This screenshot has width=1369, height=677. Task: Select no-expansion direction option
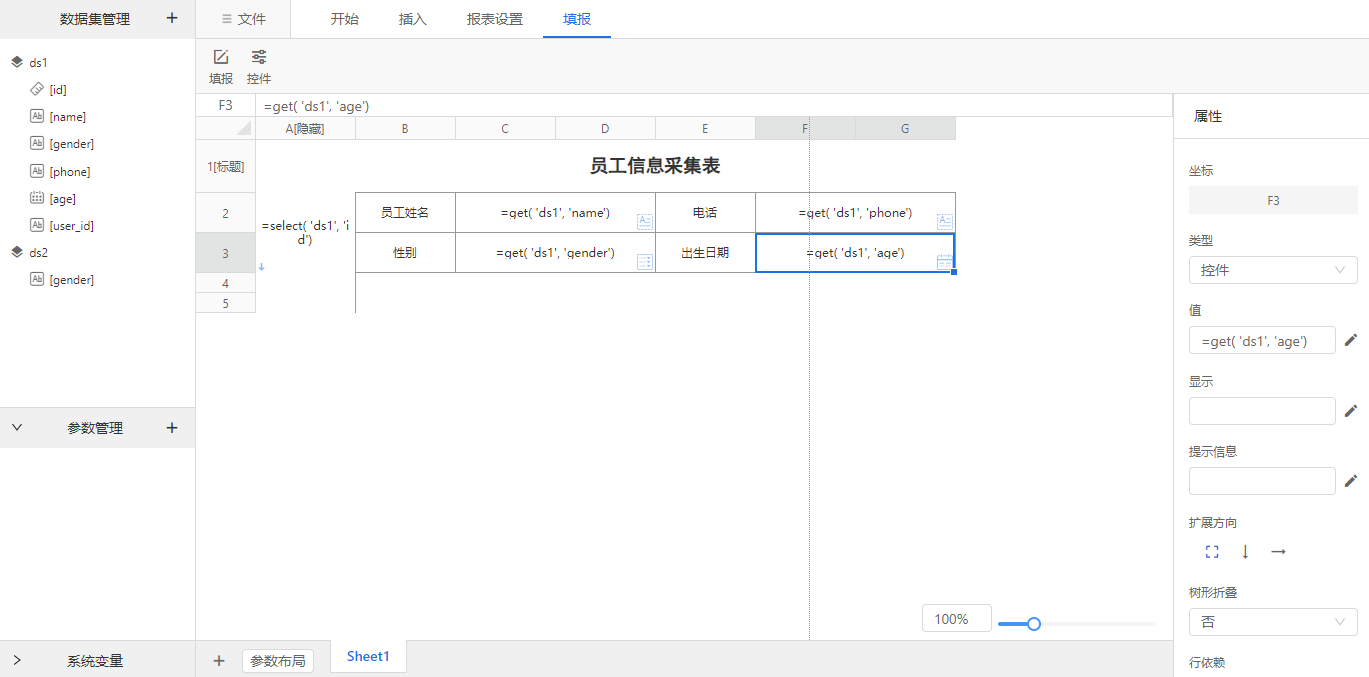(1212, 552)
